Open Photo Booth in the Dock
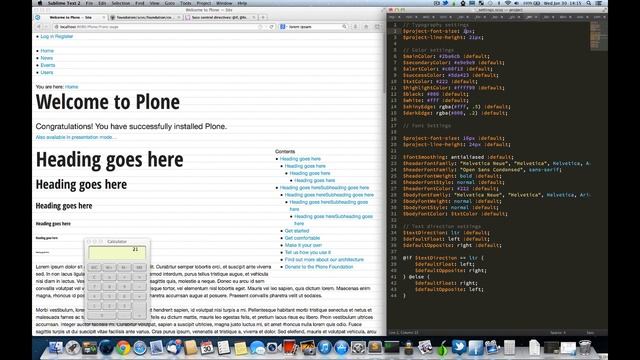Image resolution: width=640 pixels, height=360 pixels. coord(291,347)
